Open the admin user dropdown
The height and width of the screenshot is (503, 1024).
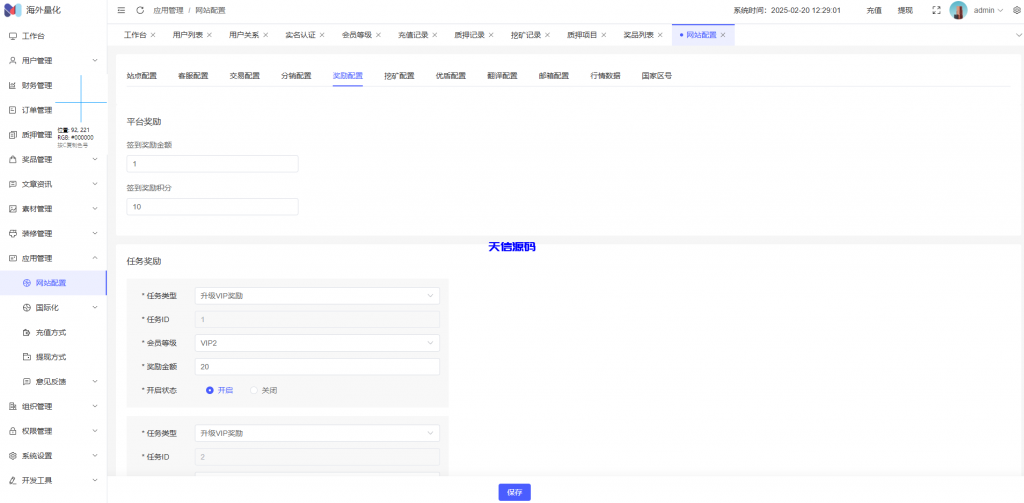tap(988, 10)
